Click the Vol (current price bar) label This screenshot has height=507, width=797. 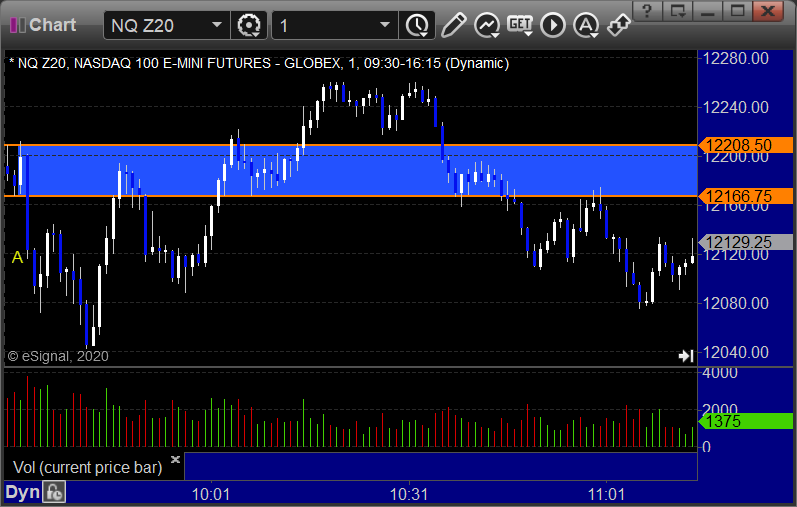tap(87, 467)
